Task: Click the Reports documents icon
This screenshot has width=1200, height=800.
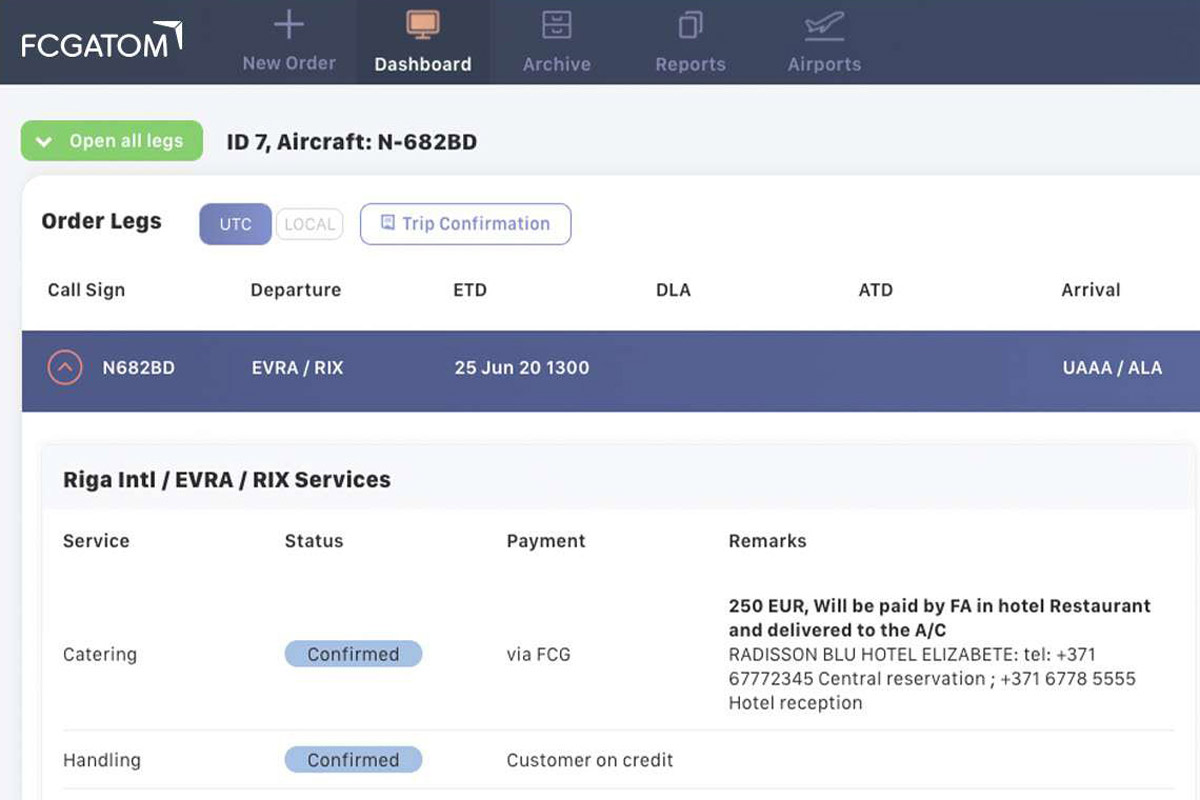Action: click(x=690, y=24)
